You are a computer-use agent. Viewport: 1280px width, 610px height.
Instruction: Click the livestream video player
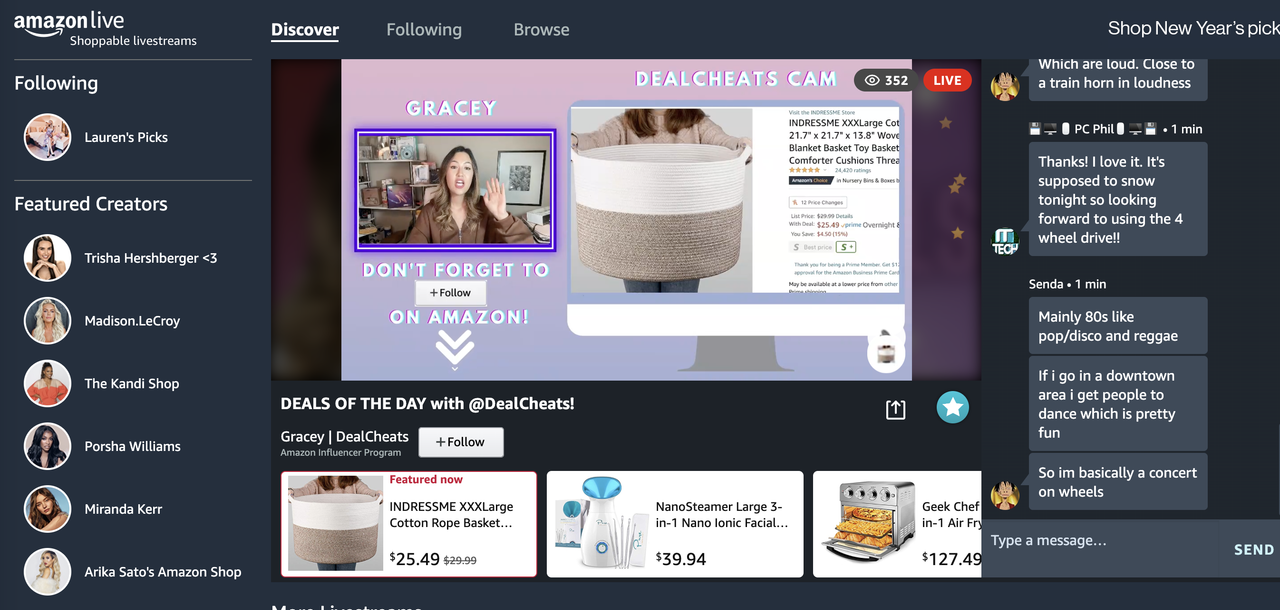(626, 220)
